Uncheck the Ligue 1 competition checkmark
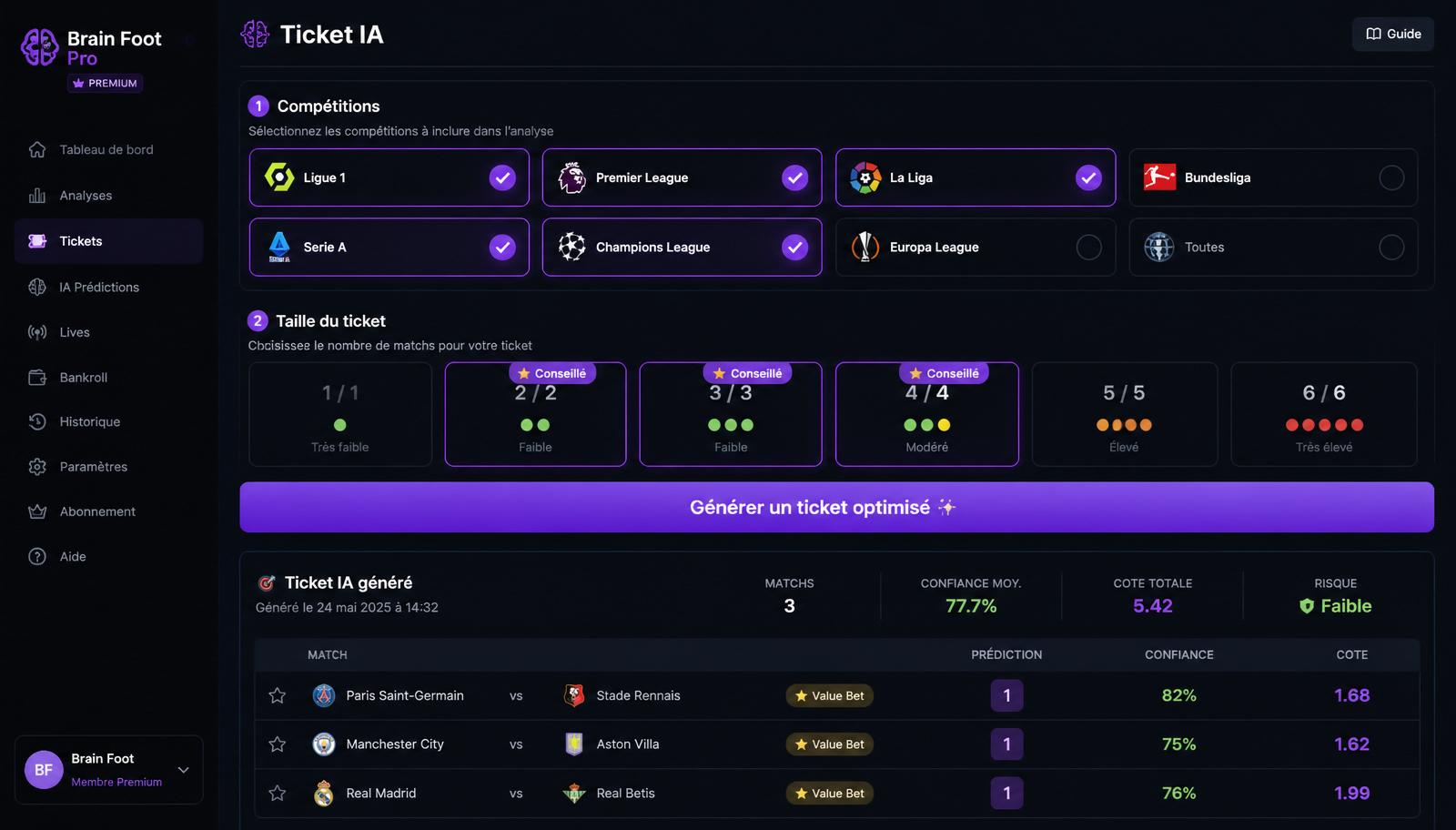 502,177
